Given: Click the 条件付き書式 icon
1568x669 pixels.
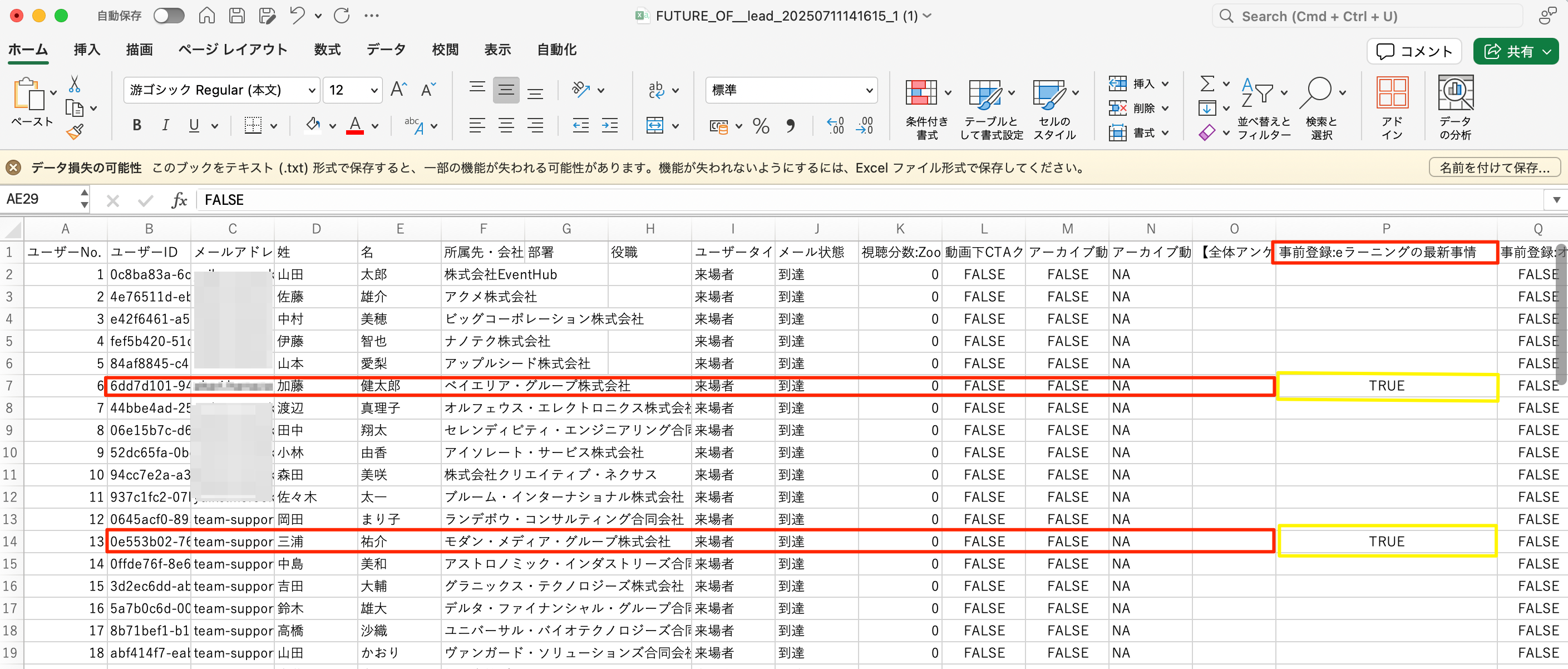Looking at the screenshot, I should pyautogui.click(x=921, y=93).
